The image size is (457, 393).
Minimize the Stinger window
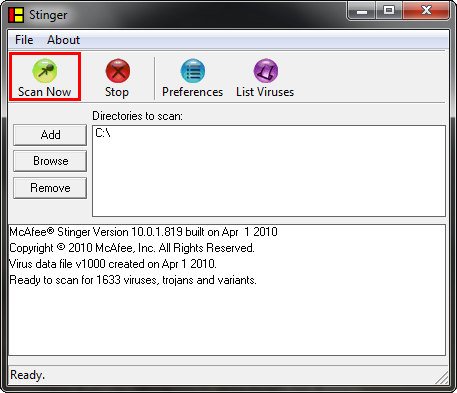pos(362,11)
